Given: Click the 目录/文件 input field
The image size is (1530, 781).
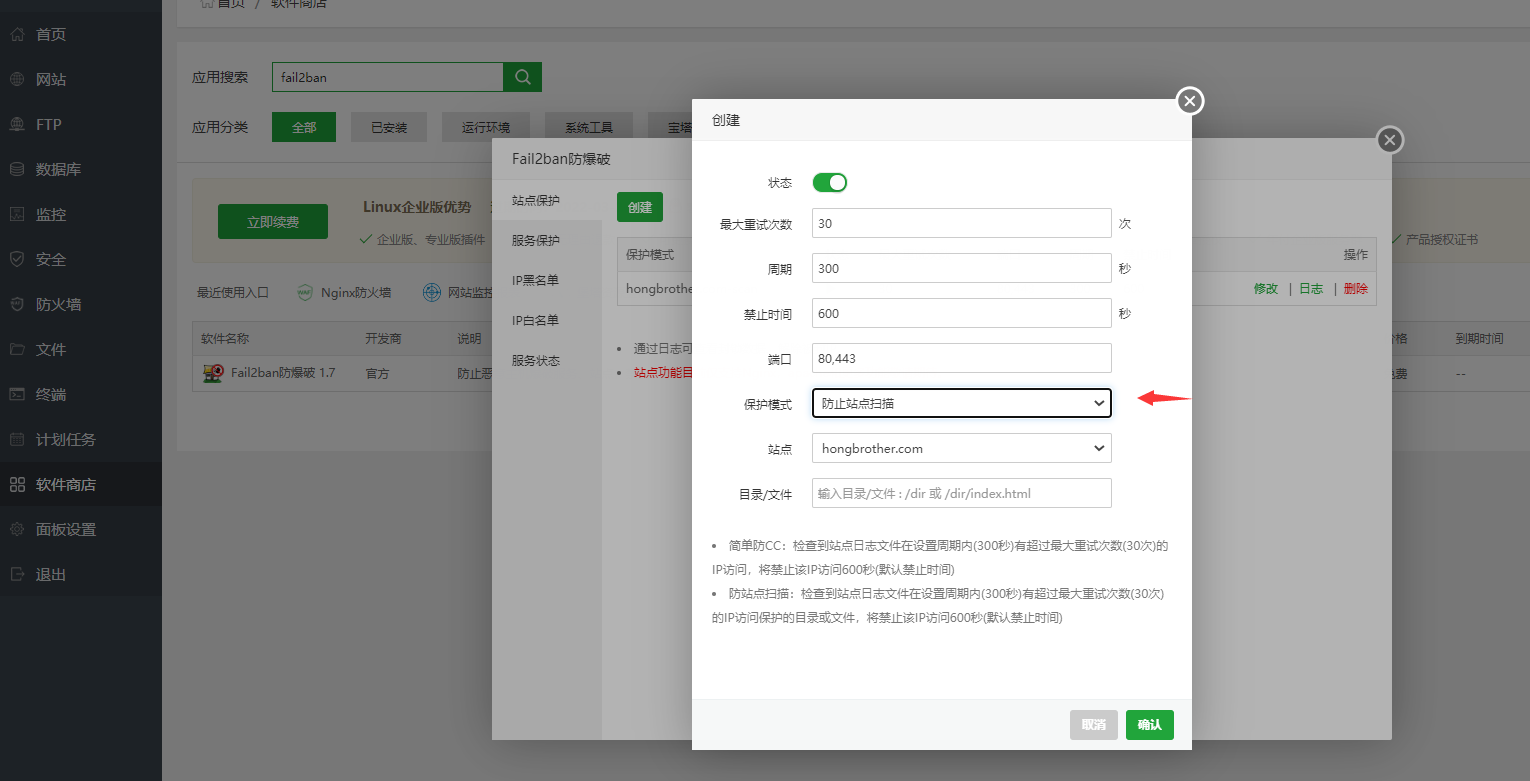Looking at the screenshot, I should coord(960,492).
